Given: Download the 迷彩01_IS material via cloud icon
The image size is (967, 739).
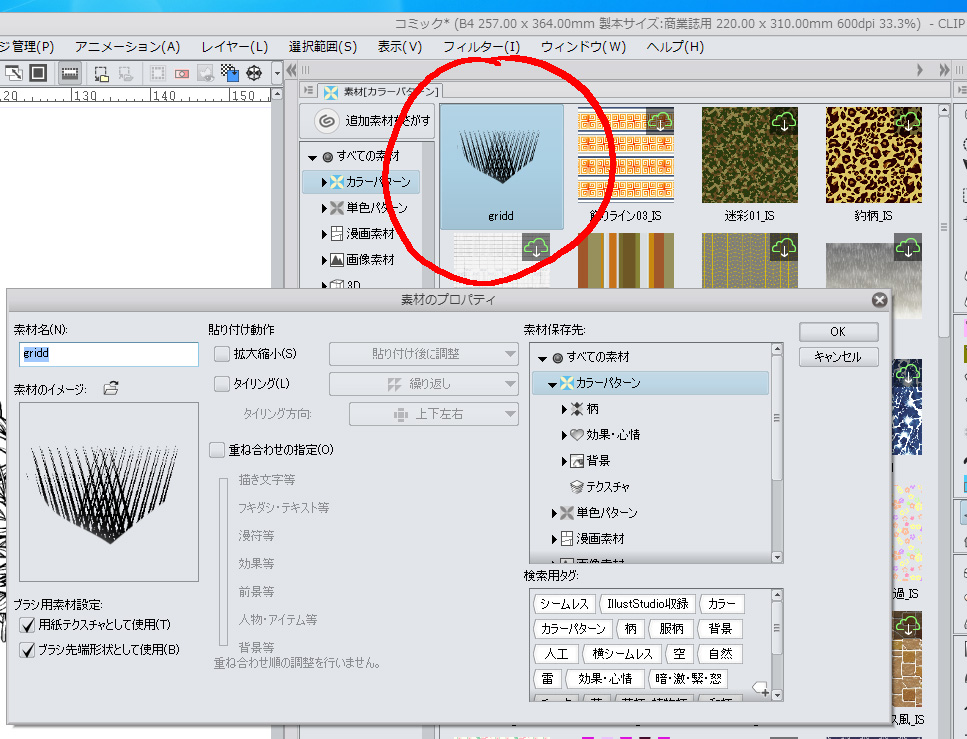Looking at the screenshot, I should [x=785, y=123].
